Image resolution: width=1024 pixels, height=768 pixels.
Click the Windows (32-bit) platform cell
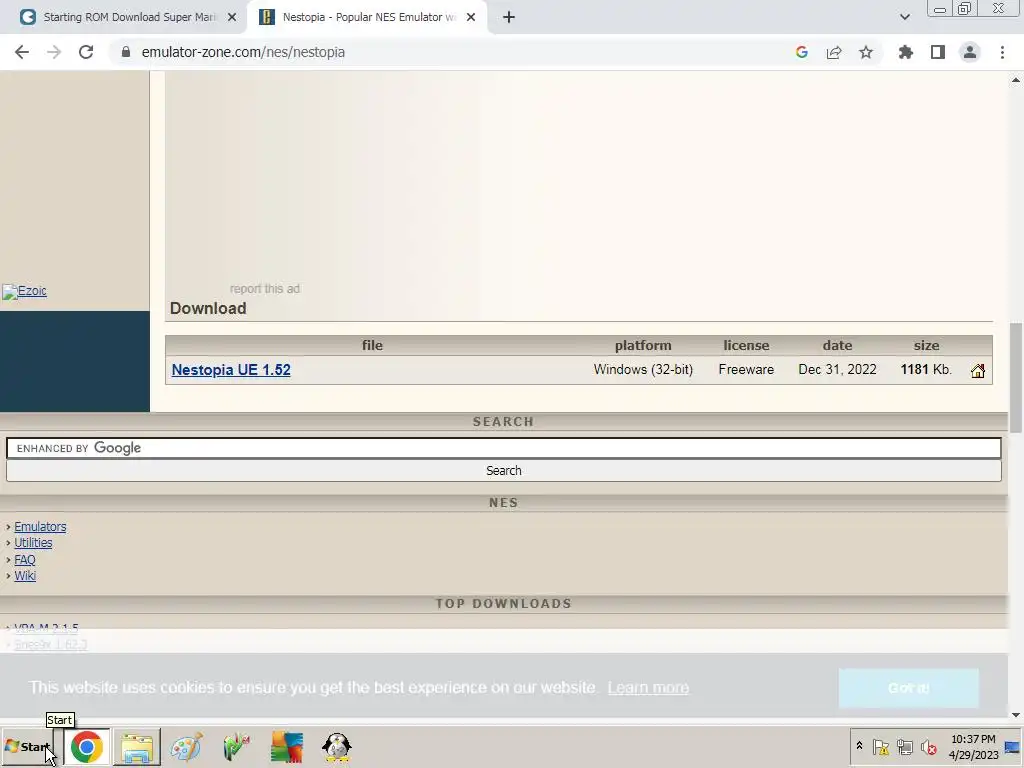tap(643, 370)
